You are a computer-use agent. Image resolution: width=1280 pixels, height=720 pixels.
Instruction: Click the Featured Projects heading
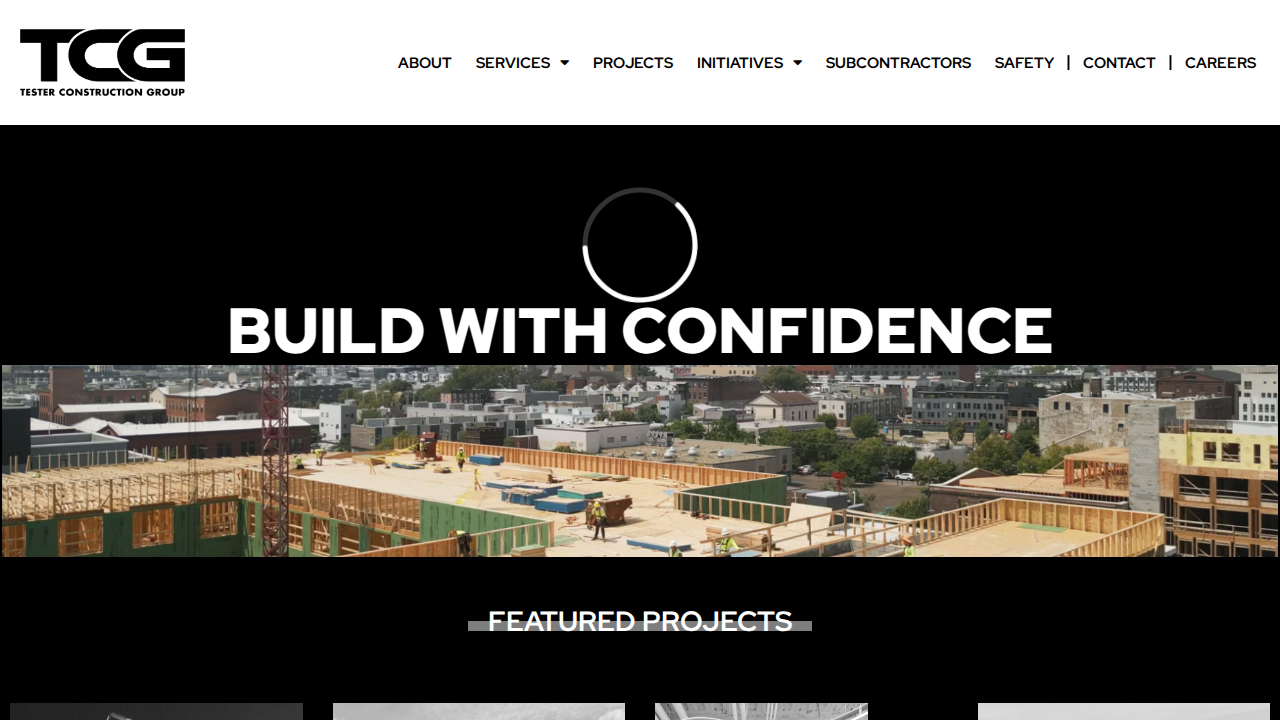[x=640, y=621]
